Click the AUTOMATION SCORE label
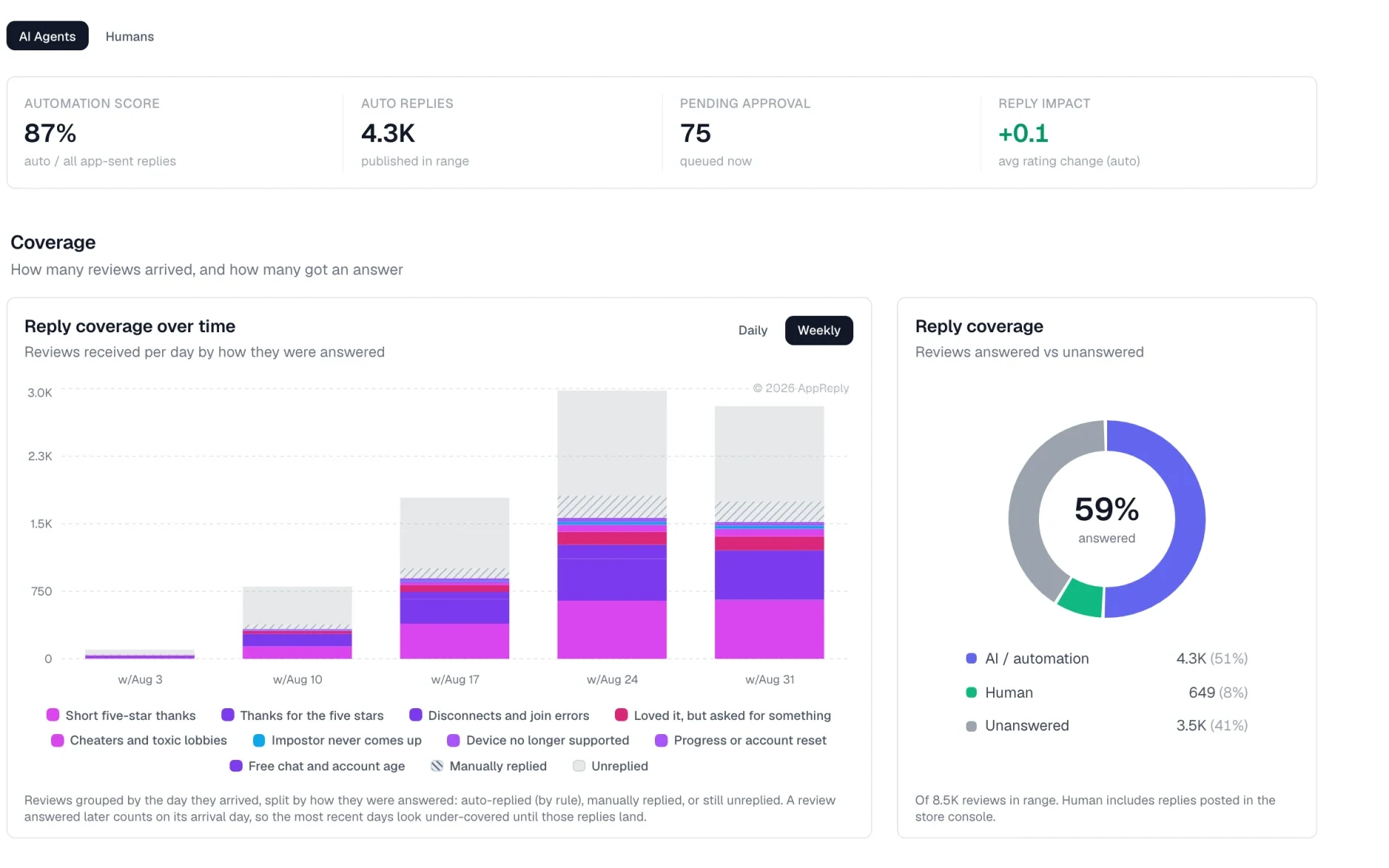The image size is (1389, 868). (x=92, y=104)
